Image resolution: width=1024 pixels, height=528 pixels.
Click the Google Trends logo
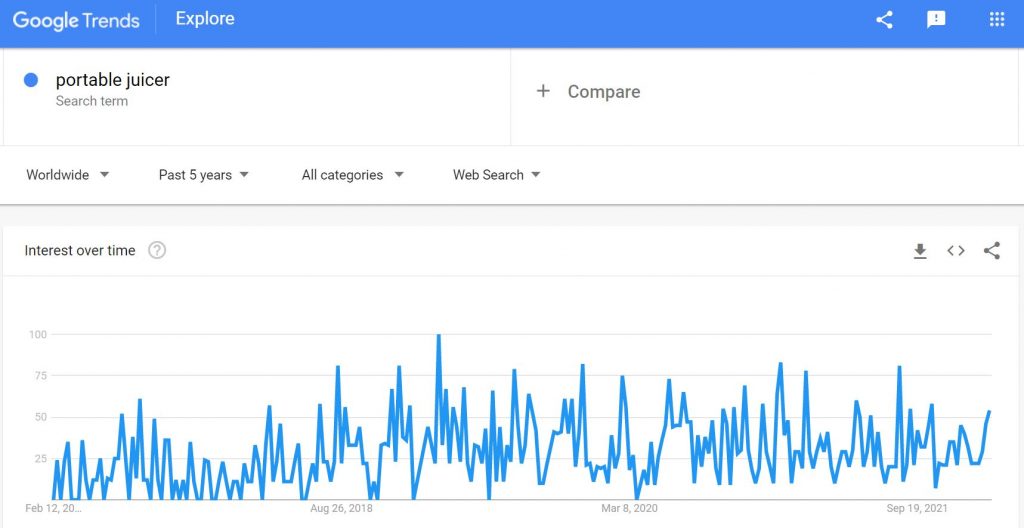point(76,20)
